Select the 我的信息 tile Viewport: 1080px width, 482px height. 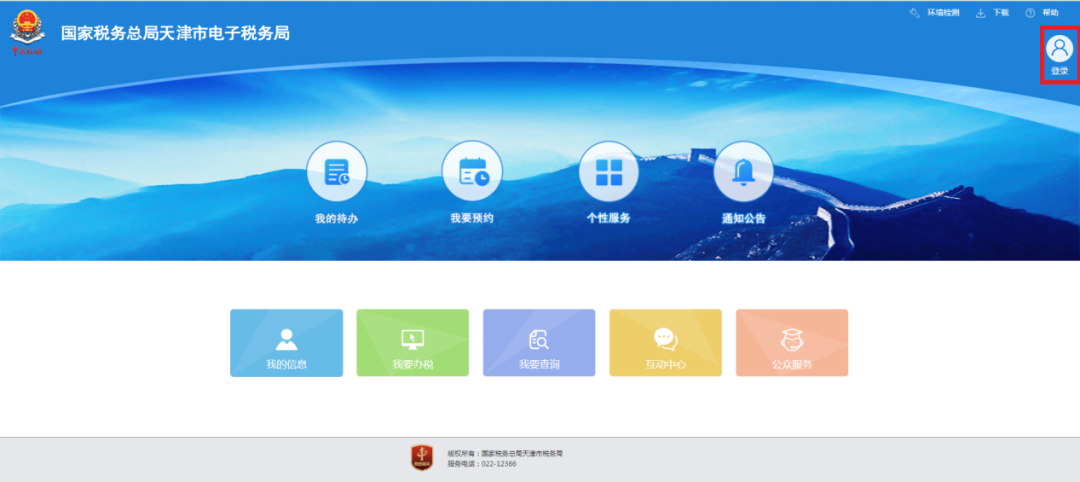(286, 343)
